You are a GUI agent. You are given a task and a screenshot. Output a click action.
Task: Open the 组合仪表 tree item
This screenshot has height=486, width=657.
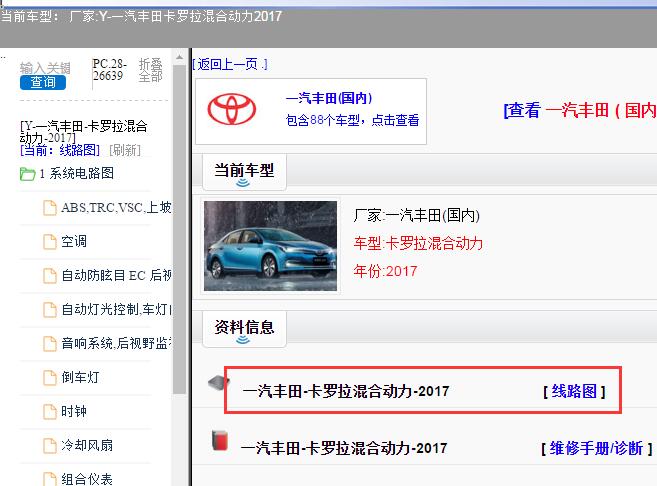[87, 479]
